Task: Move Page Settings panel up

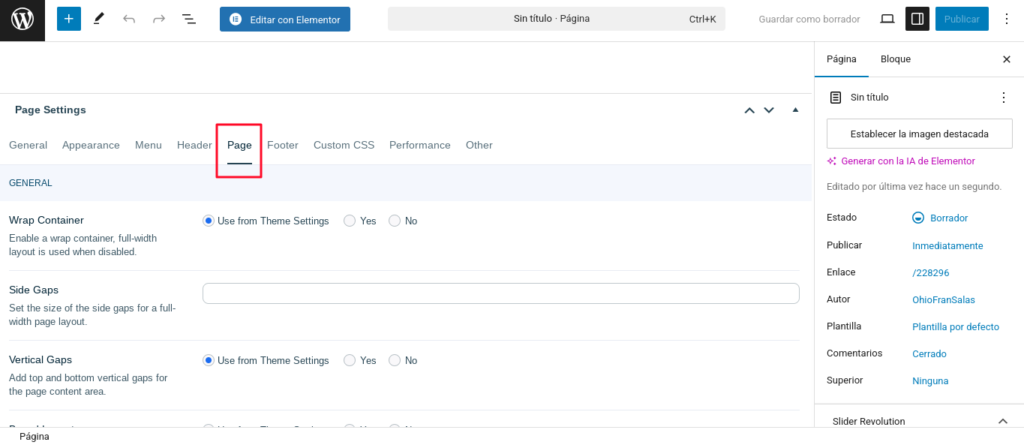Action: pos(750,110)
